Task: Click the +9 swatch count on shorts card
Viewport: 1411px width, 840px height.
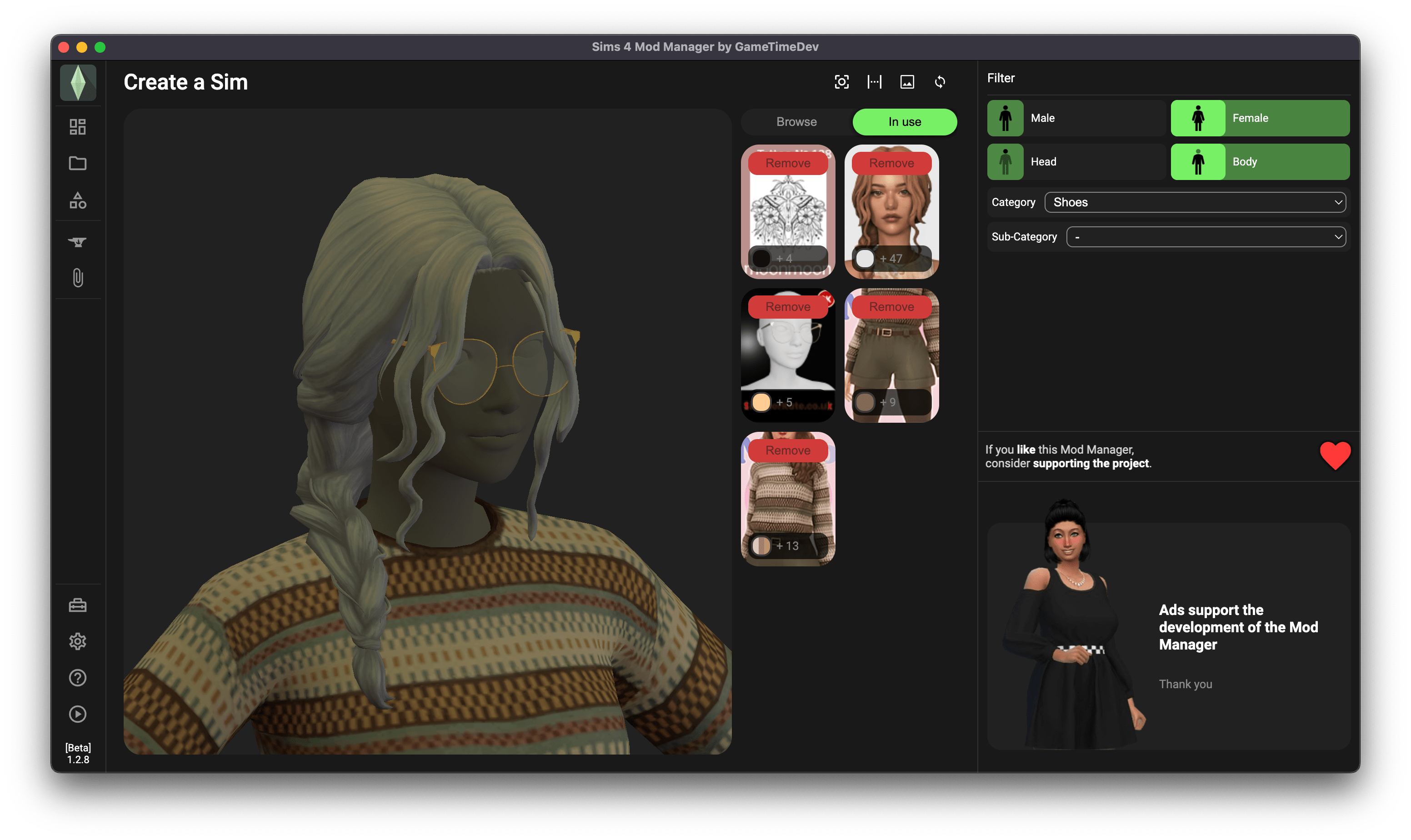Action: pyautogui.click(x=888, y=402)
